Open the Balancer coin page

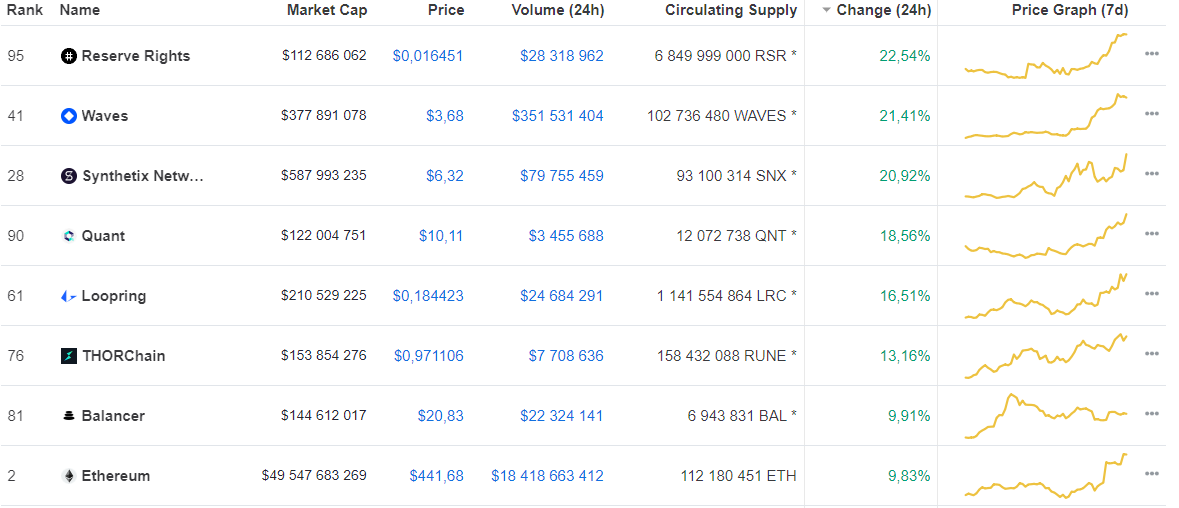coord(113,416)
